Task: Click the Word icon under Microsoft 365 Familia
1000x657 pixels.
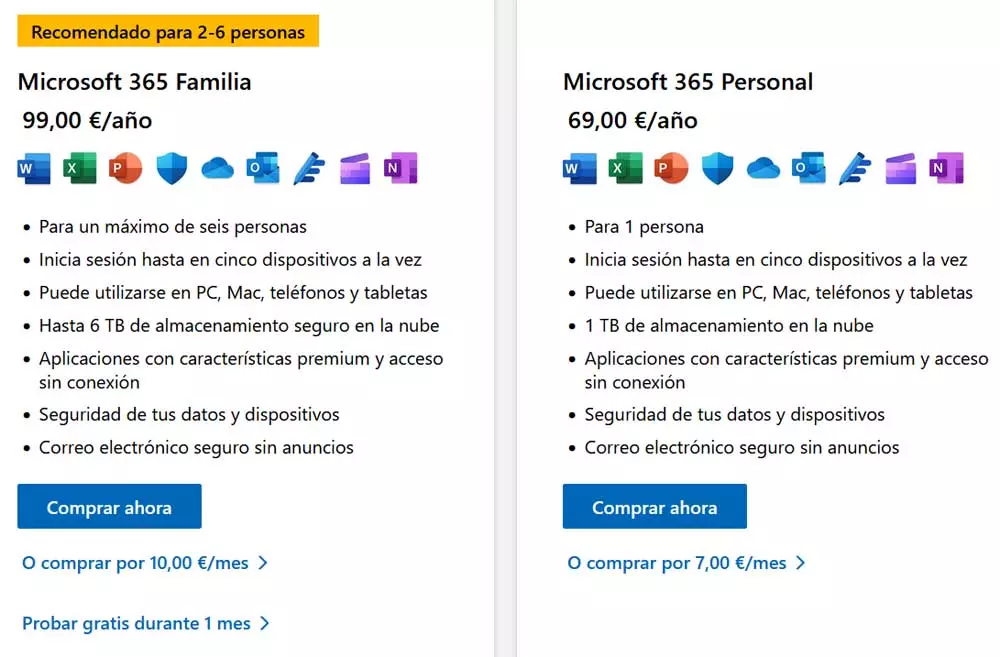Action: (x=34, y=168)
